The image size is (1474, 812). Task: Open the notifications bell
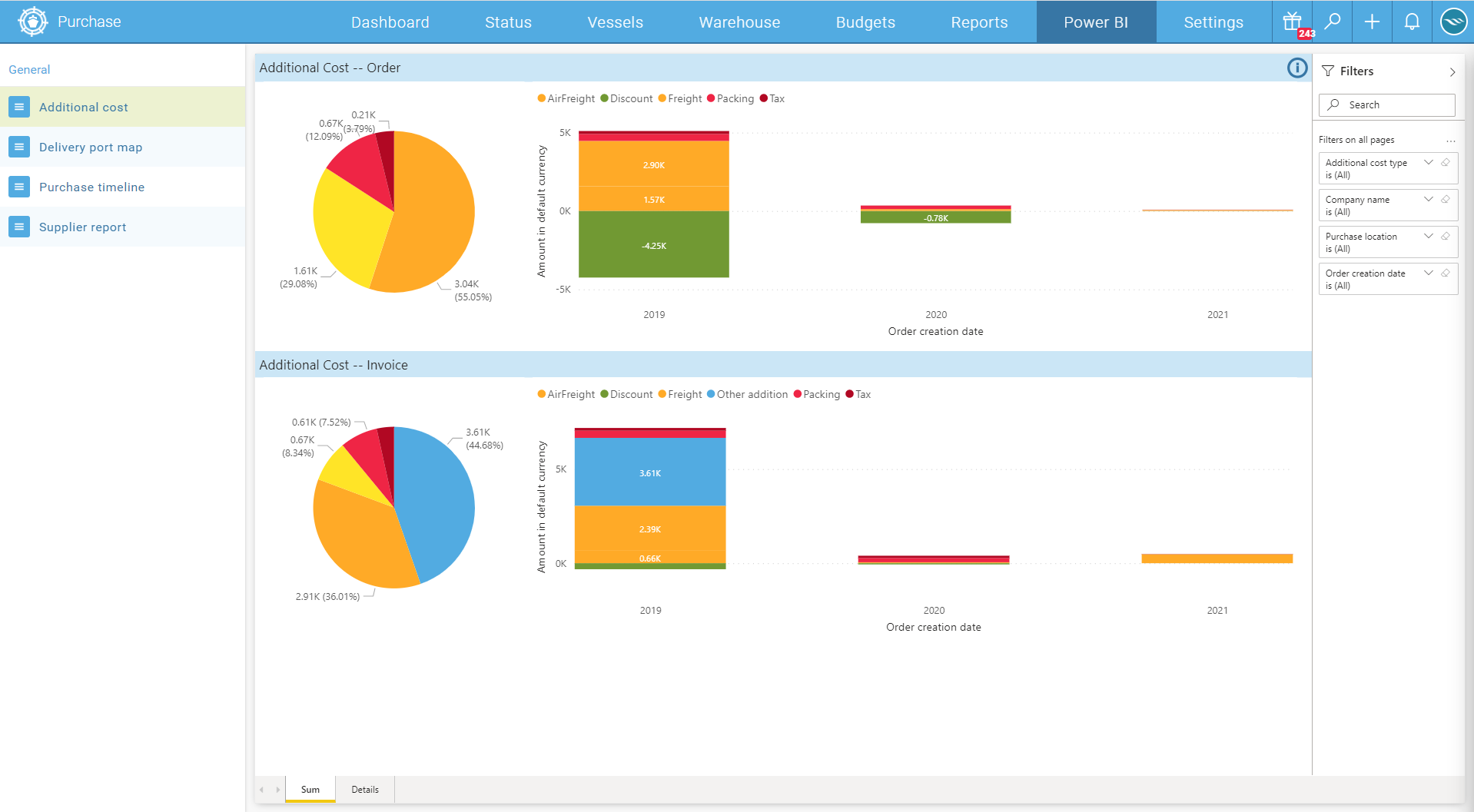[x=1412, y=22]
